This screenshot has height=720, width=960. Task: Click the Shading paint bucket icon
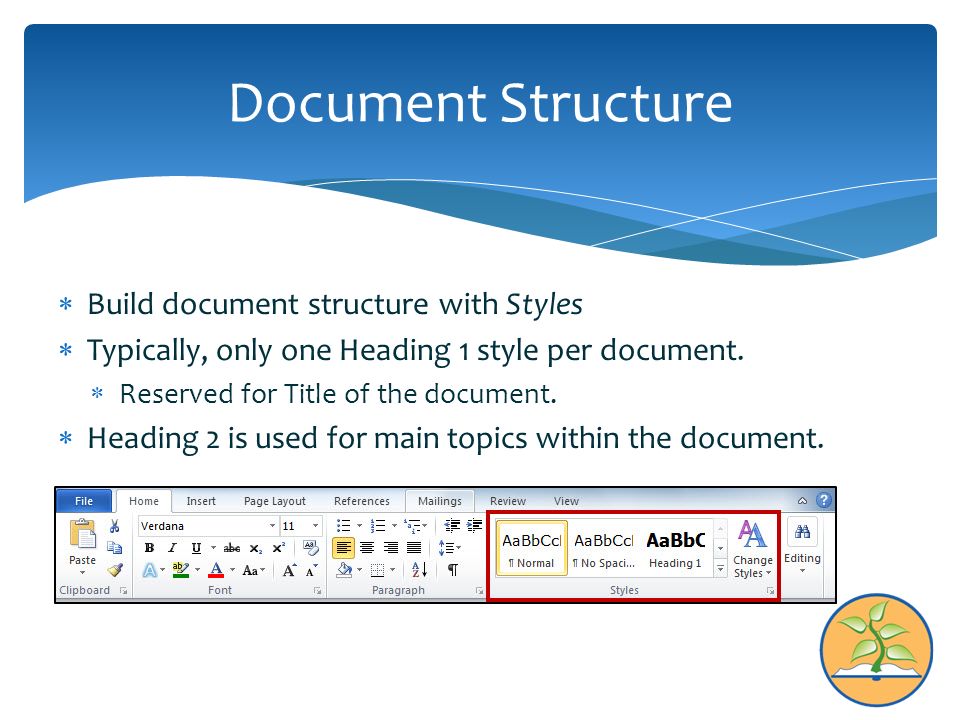click(344, 570)
